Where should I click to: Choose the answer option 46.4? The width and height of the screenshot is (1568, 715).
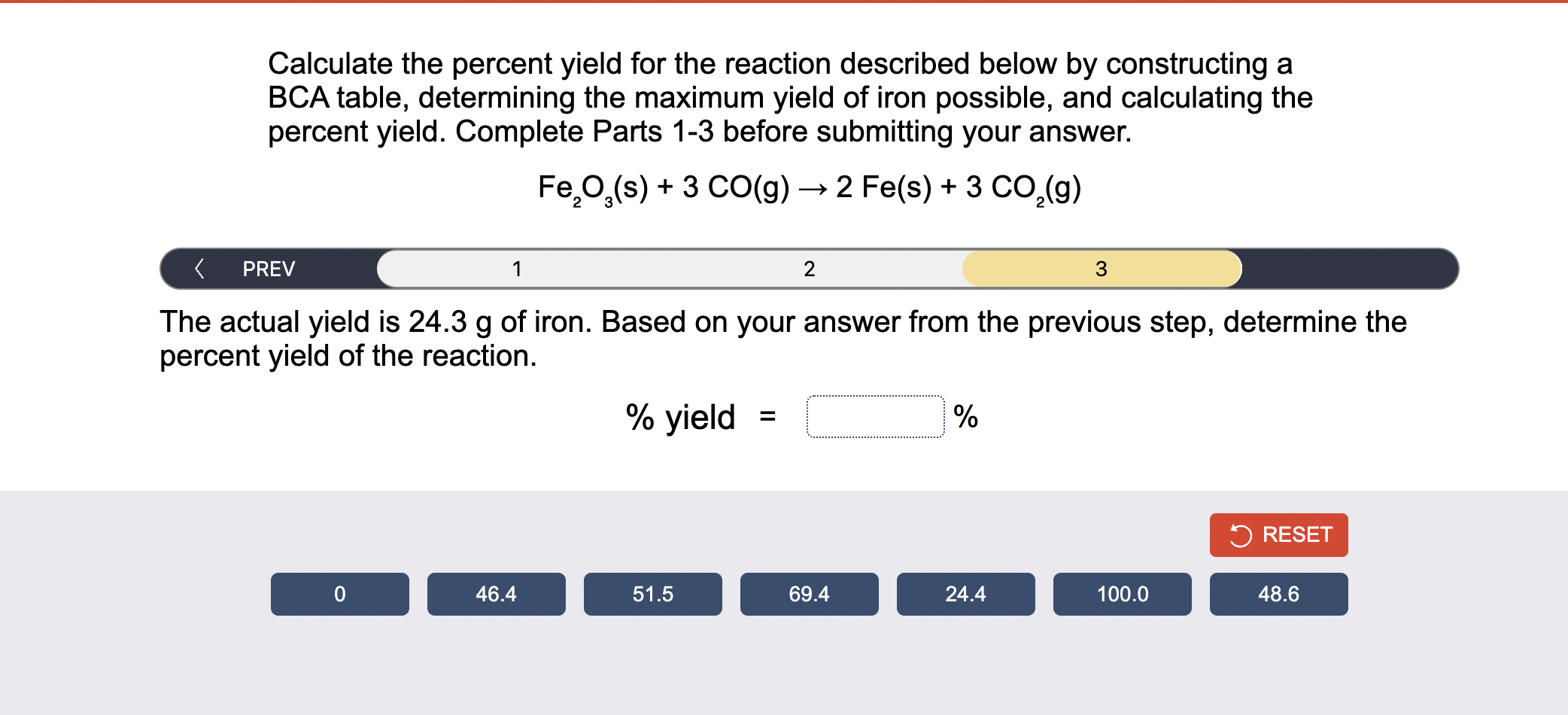pos(496,594)
